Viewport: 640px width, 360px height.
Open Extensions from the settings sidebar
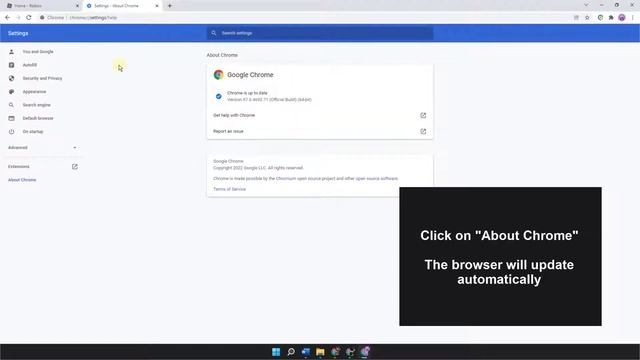click(19, 167)
